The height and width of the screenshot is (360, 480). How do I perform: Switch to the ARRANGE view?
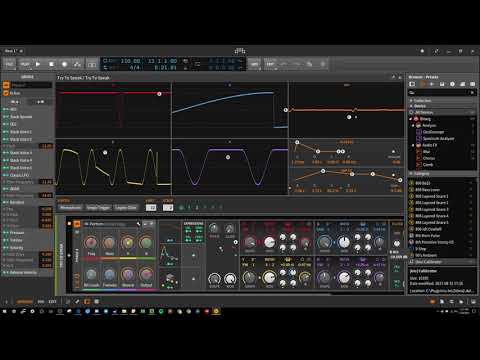pos(25,302)
